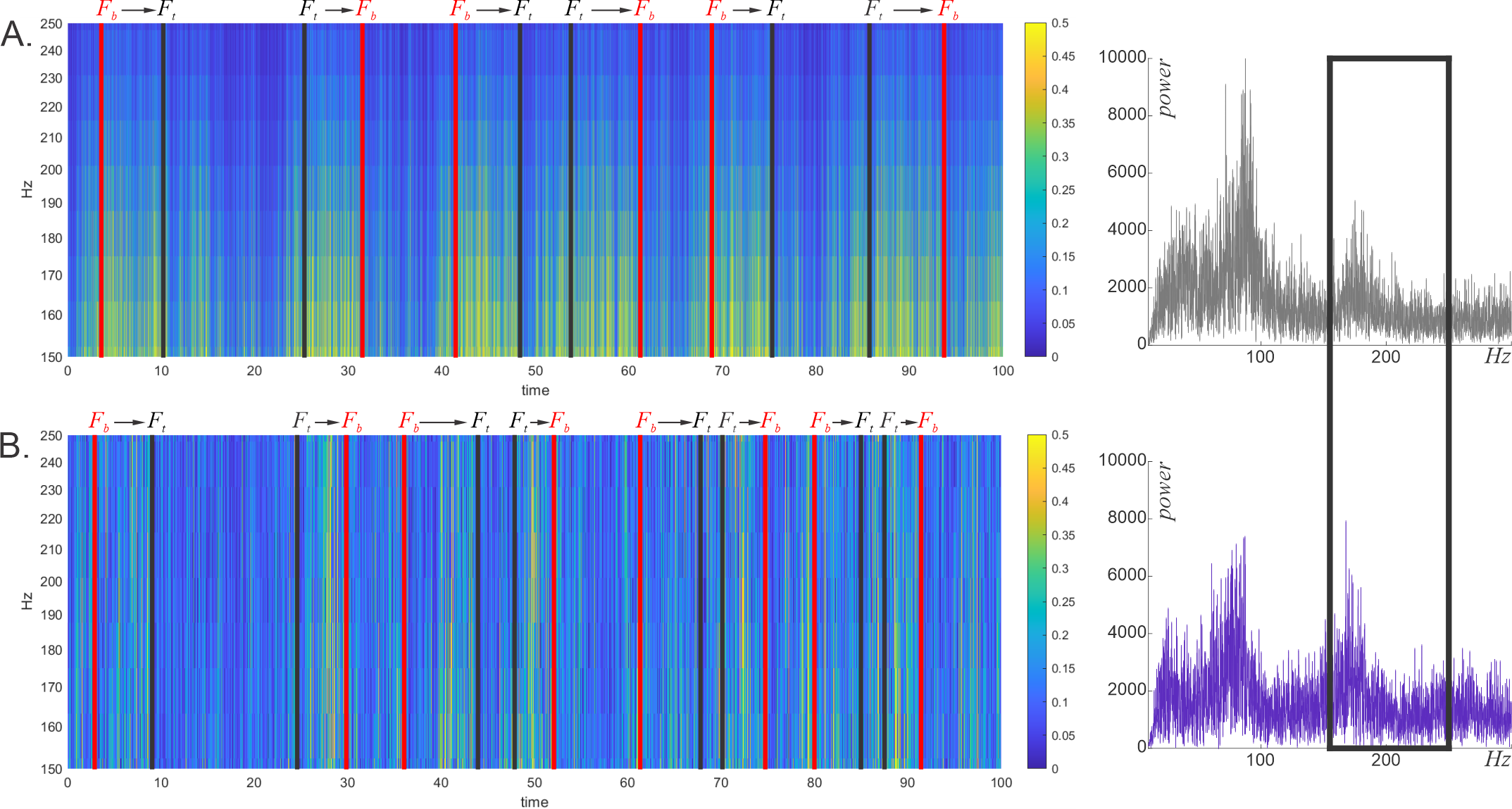Click the tallest peak of the gray spectrum

[1244, 62]
